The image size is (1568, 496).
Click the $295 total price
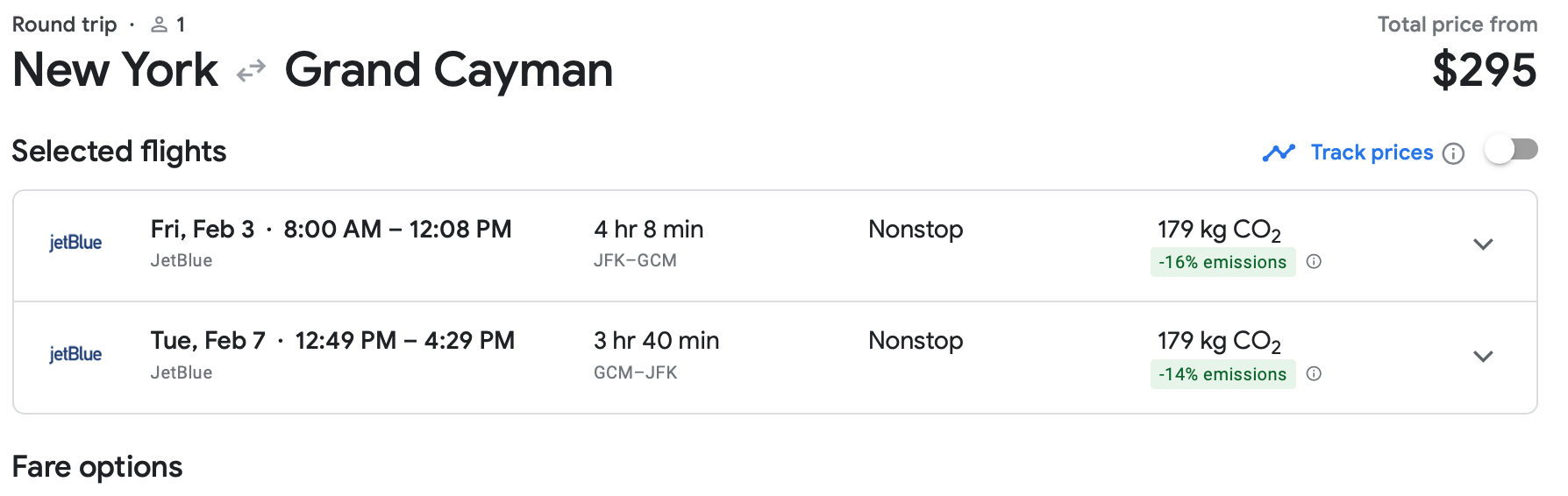tap(1484, 70)
